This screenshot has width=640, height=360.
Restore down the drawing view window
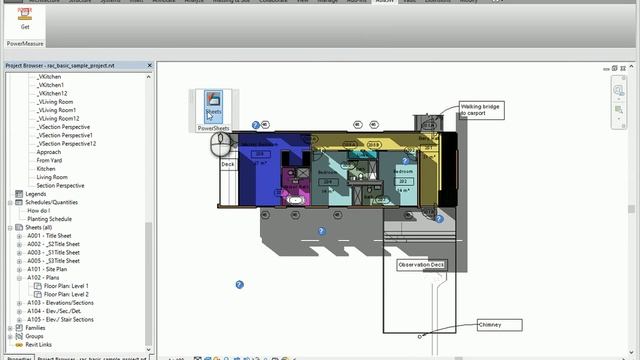(x=614, y=69)
